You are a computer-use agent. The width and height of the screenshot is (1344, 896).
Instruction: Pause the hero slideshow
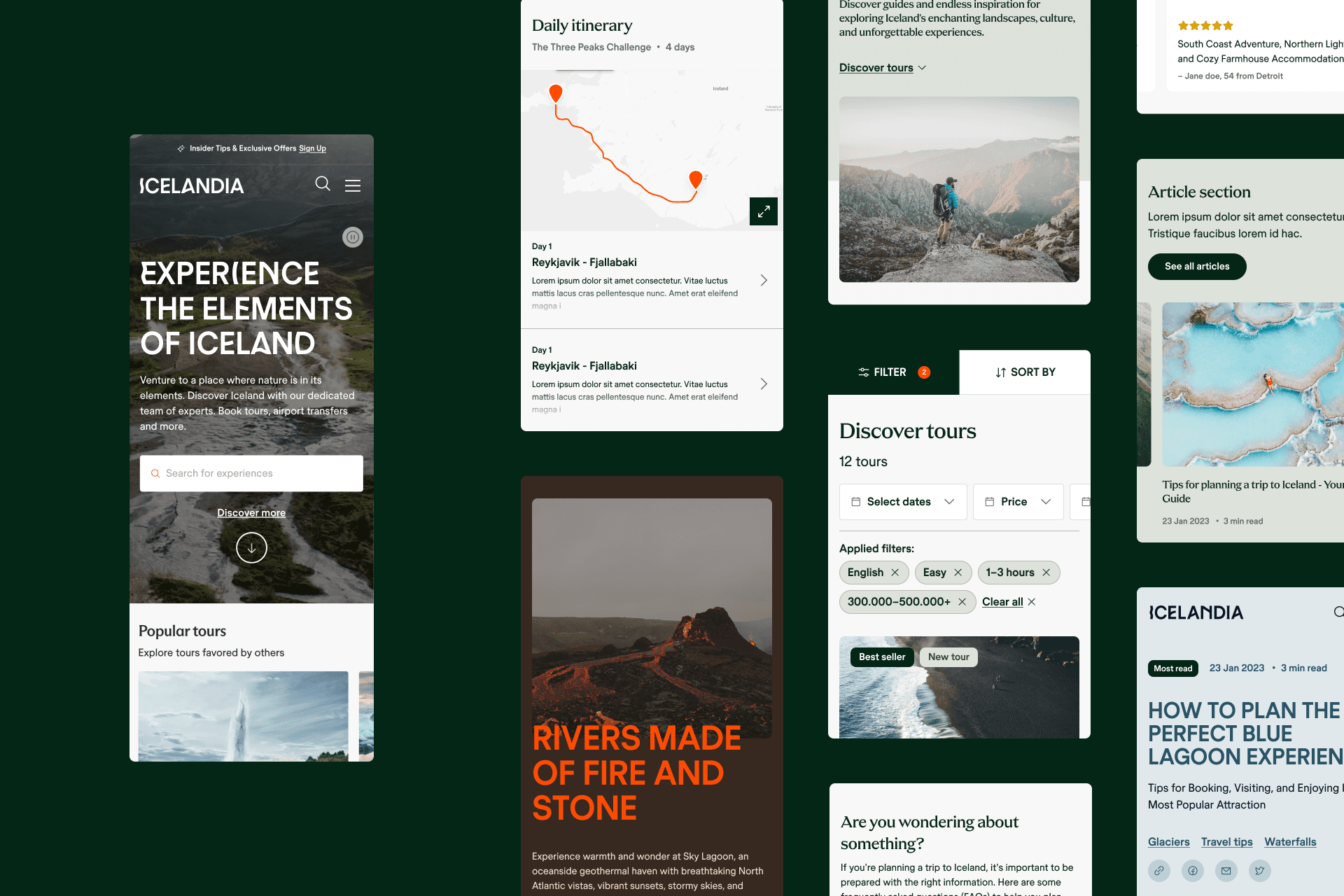353,237
